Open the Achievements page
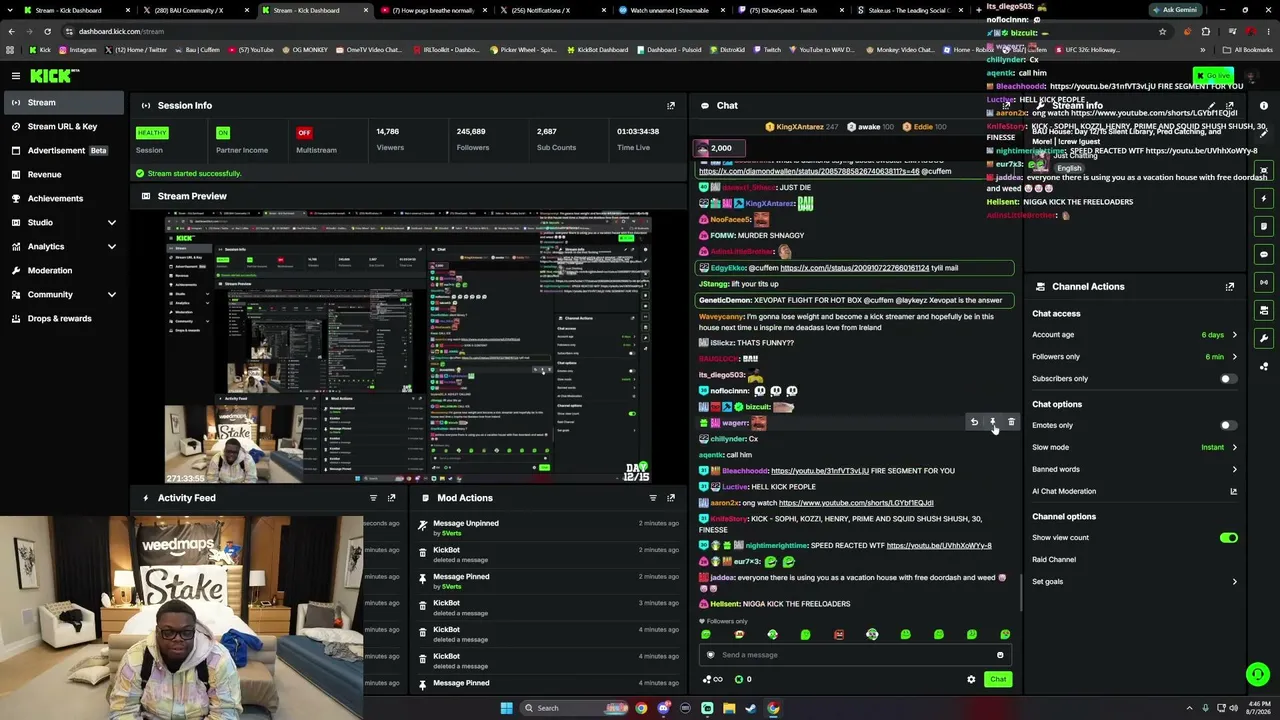The image size is (1280, 720). 64,198
